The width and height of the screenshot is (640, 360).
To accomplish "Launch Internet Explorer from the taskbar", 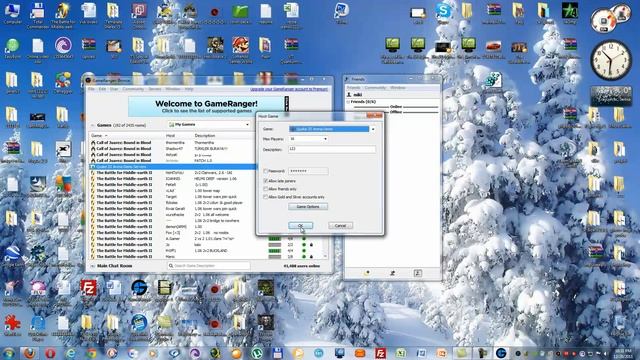I will click(71, 353).
